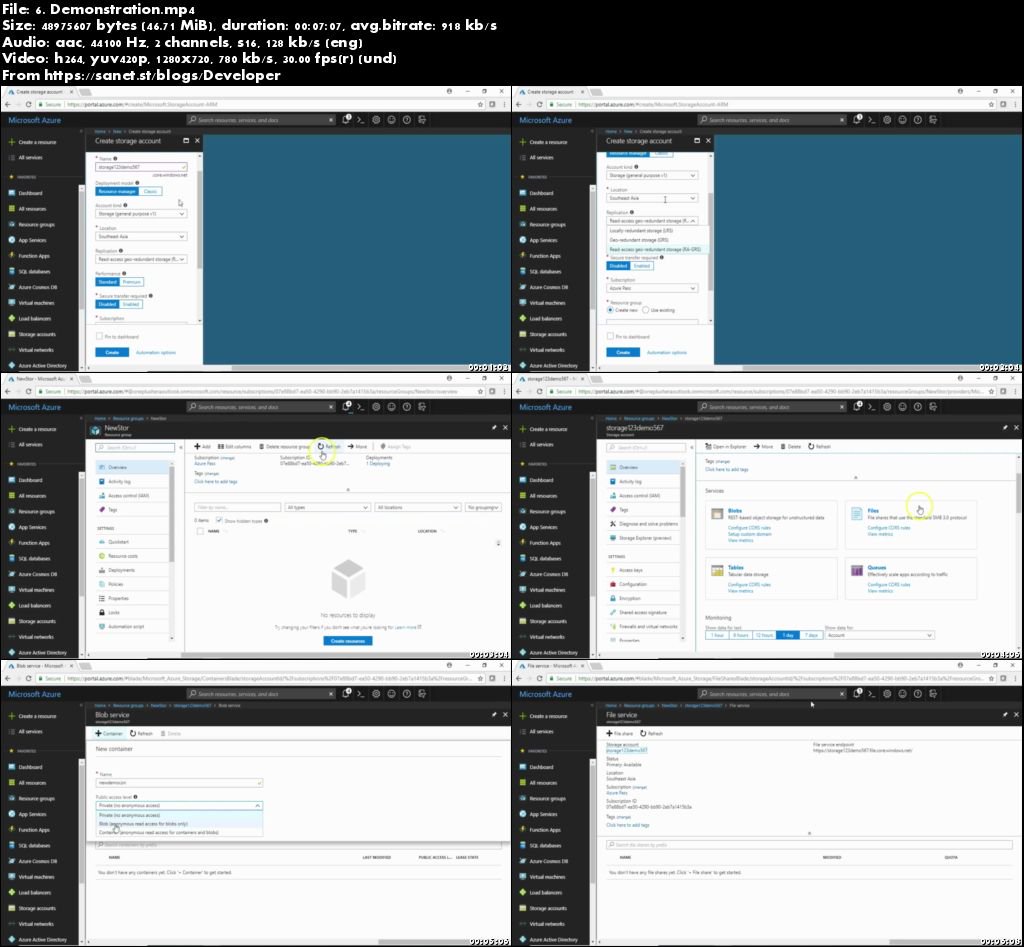The image size is (1024, 947).
Task: Choose Container anonymous read access option in New container
Action: point(179,833)
